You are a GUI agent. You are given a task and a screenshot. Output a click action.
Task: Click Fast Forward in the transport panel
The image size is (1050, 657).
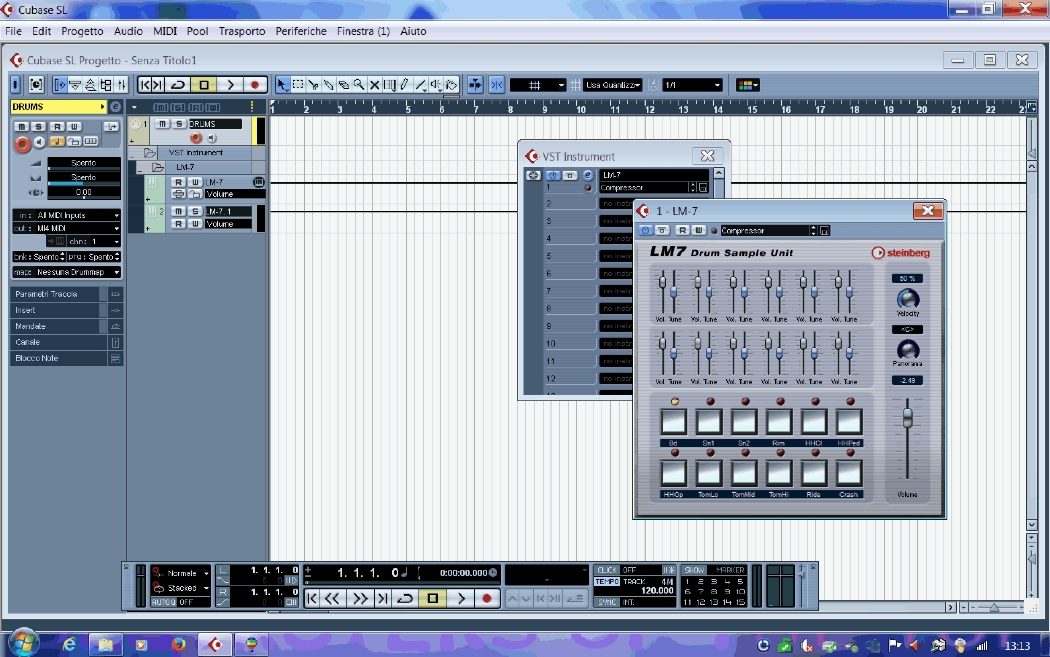tap(360, 598)
